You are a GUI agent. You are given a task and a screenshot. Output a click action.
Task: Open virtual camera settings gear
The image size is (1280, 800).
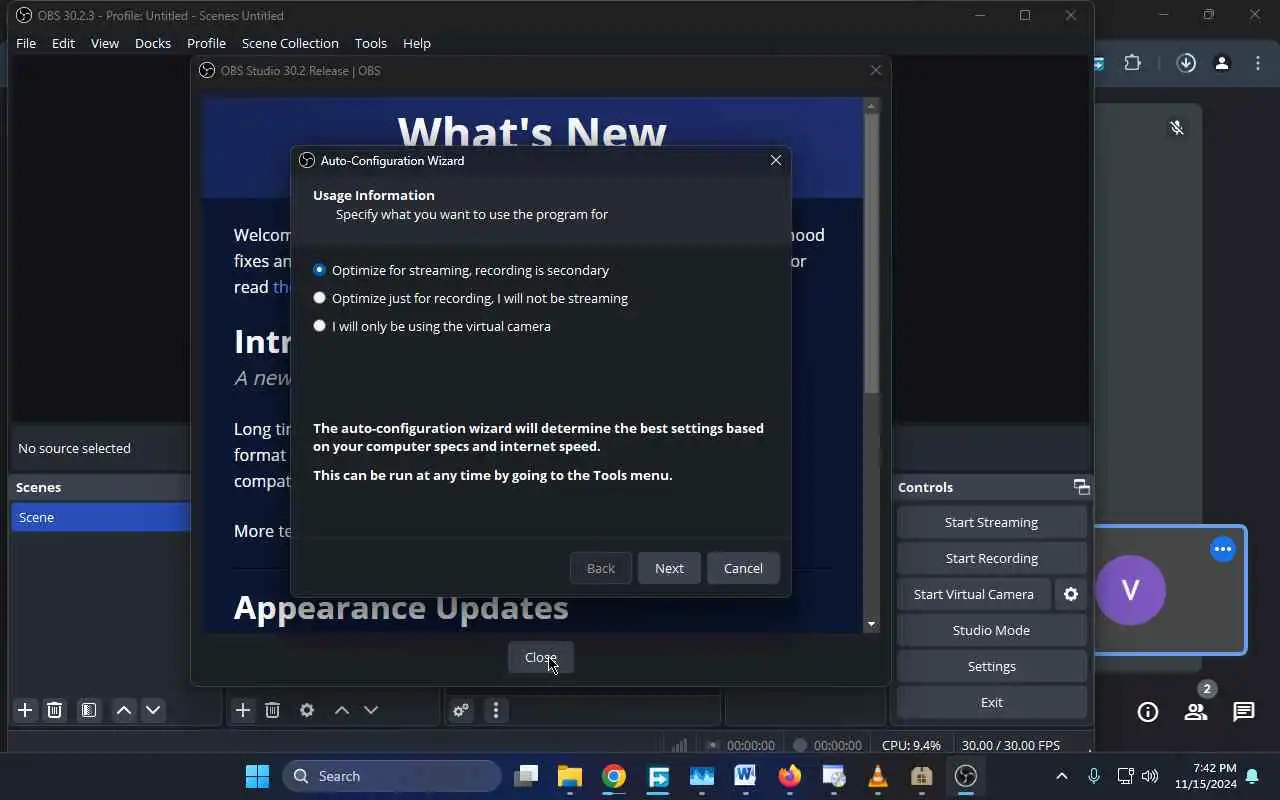coord(1071,594)
